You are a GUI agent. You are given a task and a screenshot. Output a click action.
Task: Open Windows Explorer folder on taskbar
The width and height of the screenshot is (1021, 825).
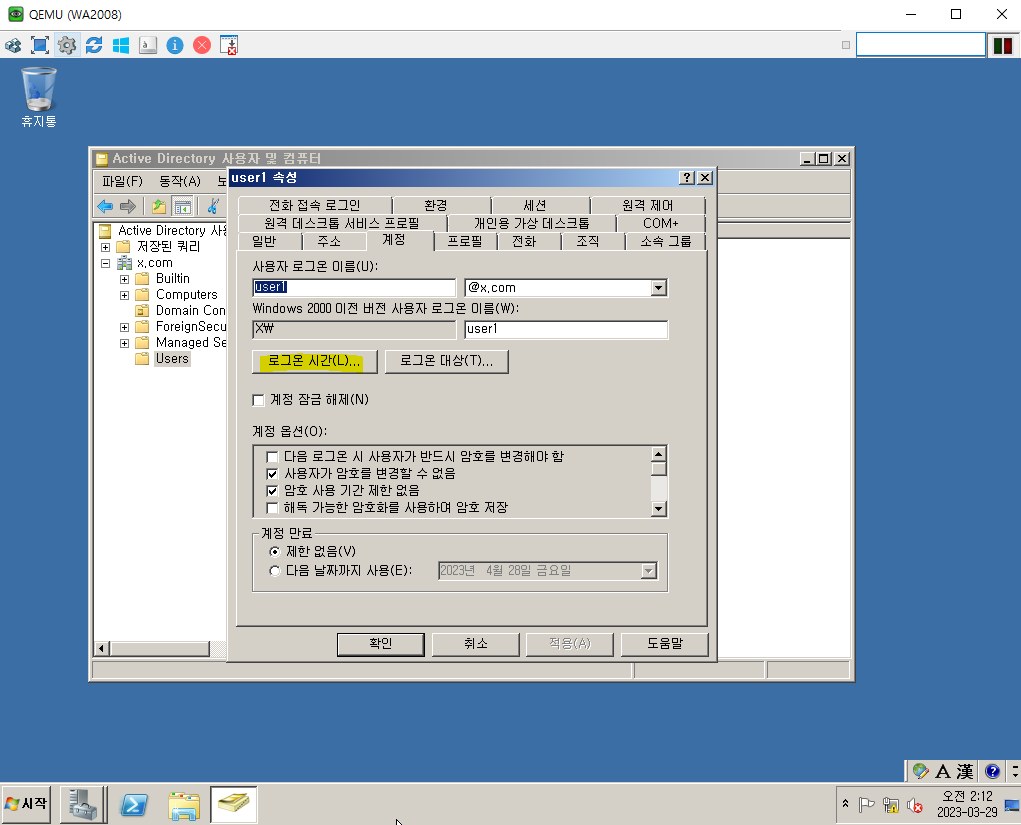click(184, 805)
